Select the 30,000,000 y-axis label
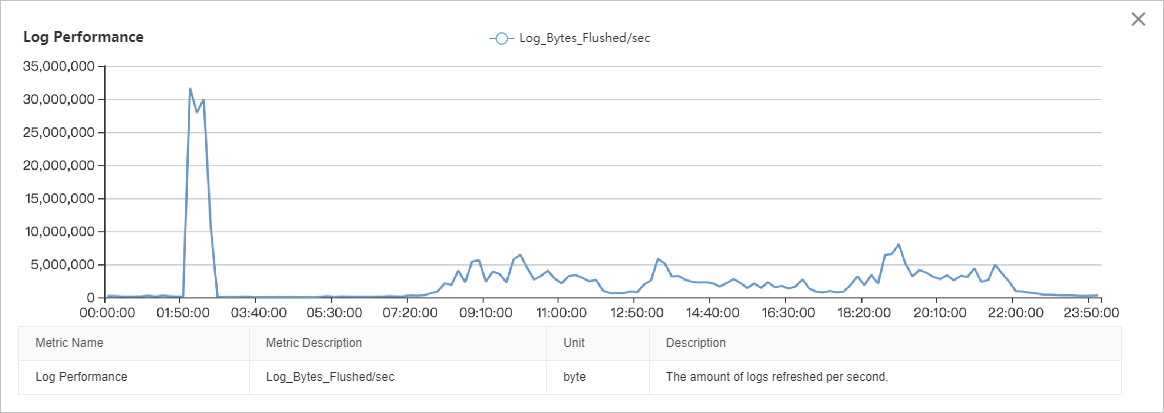This screenshot has height=413, width=1164. 59,99
